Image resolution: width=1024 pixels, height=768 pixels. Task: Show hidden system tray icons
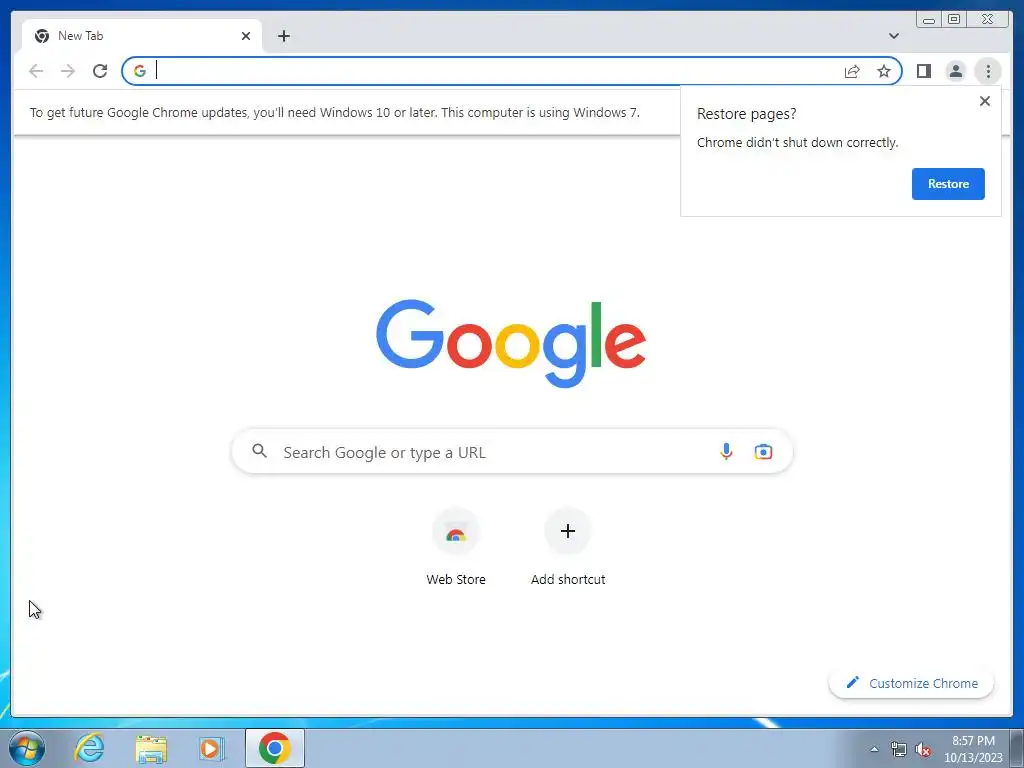(x=874, y=749)
